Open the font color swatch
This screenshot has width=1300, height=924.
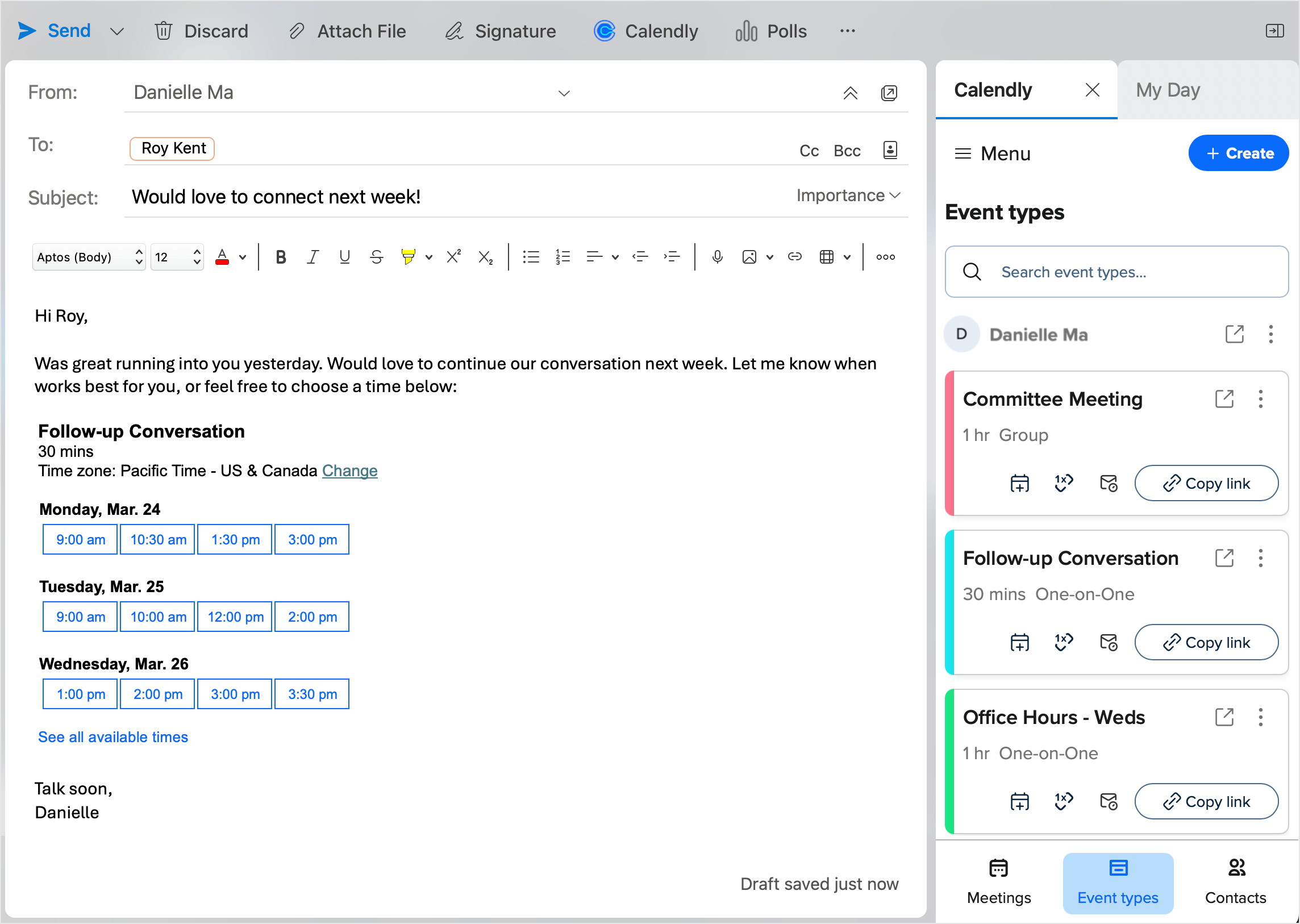click(223, 257)
